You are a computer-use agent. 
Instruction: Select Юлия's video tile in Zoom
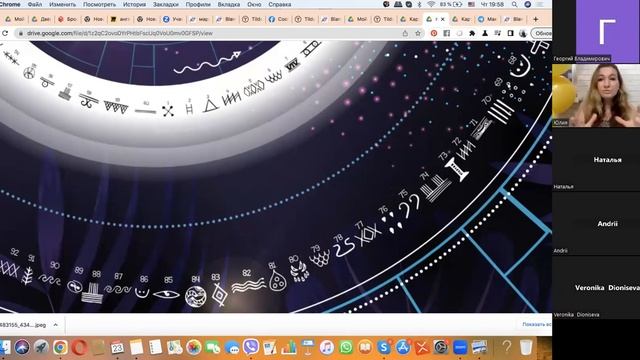coord(596,95)
